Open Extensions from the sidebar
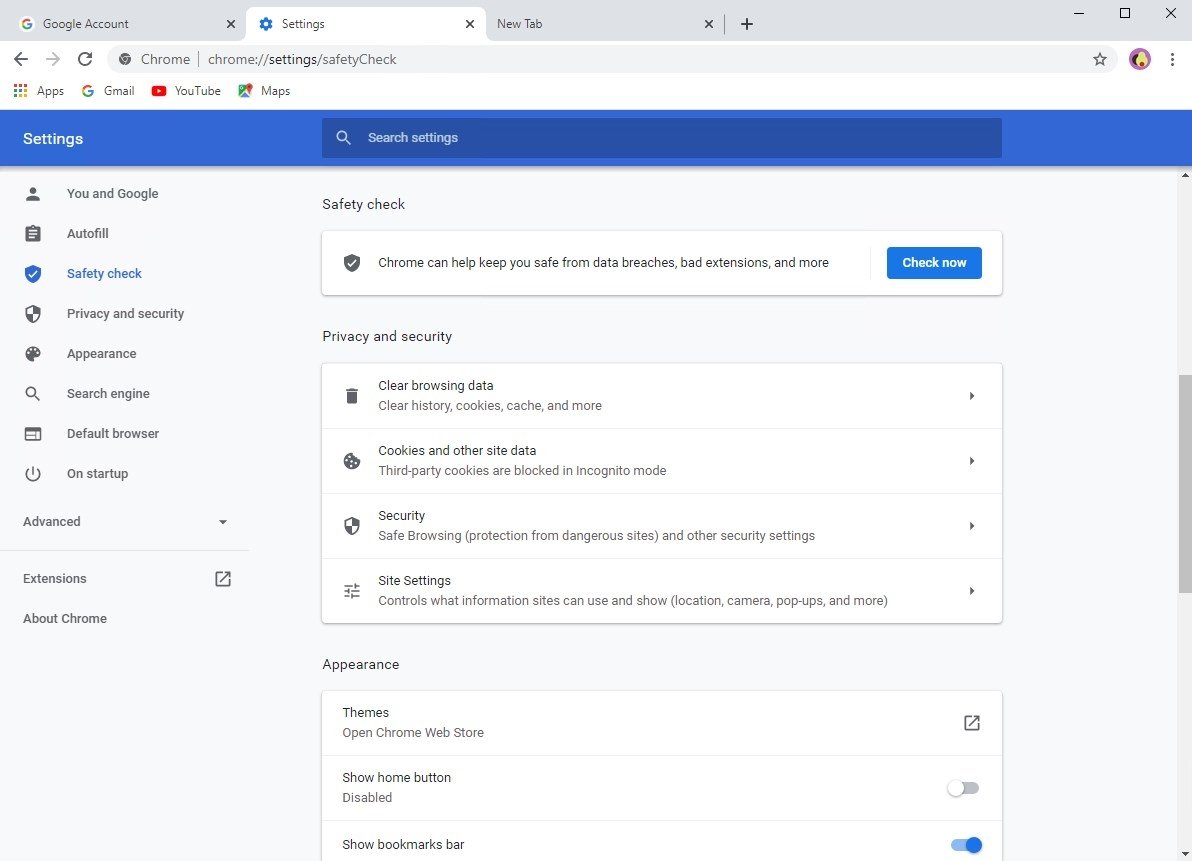The width and height of the screenshot is (1192, 861). point(55,579)
